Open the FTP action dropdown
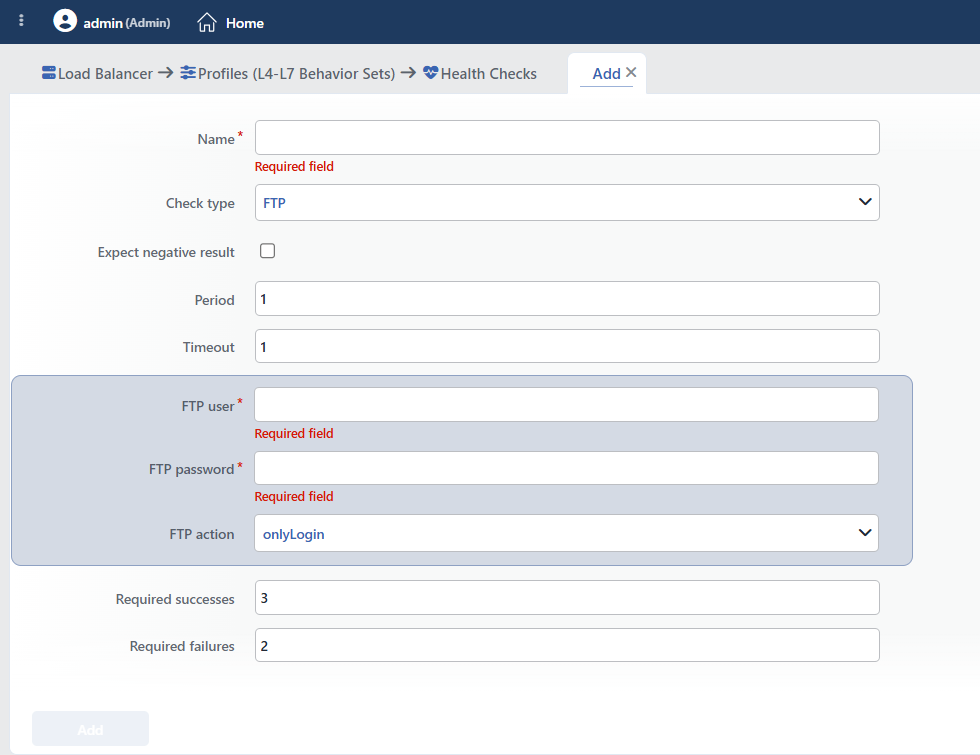 click(x=566, y=533)
